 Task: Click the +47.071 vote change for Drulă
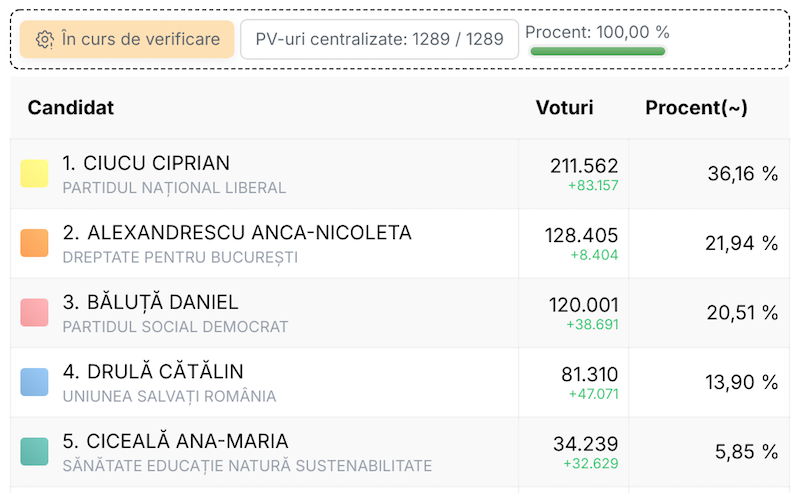click(x=592, y=394)
